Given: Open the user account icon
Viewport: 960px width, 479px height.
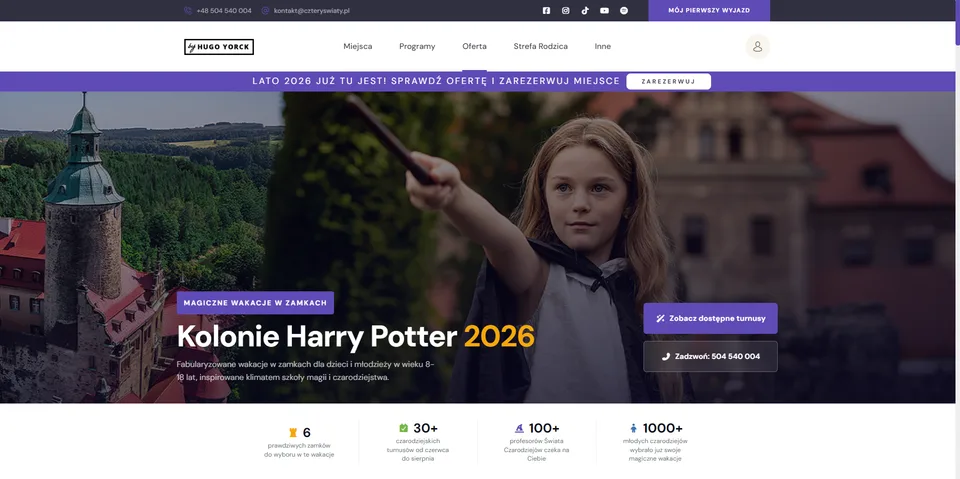Looking at the screenshot, I should click(x=757, y=47).
